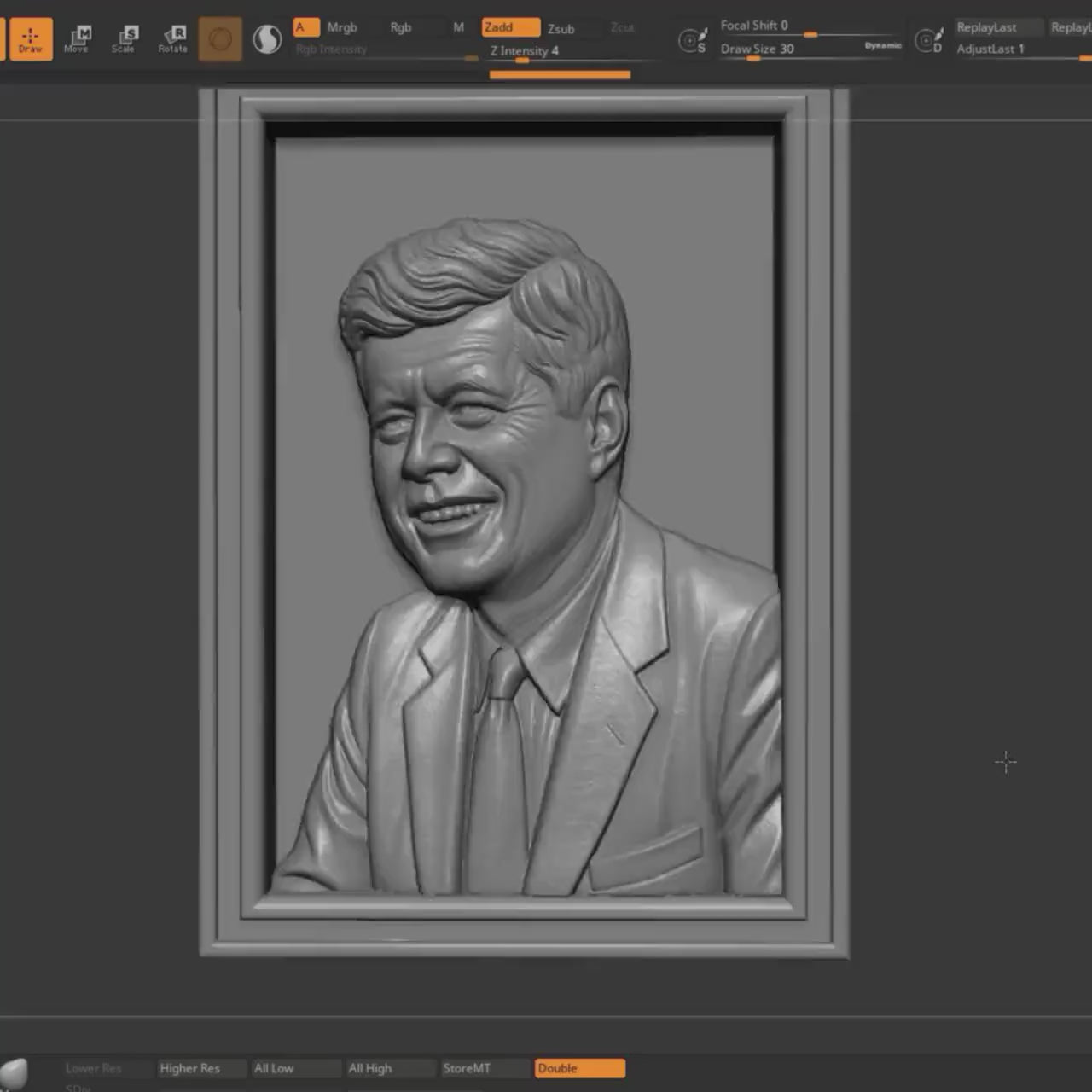Viewport: 1092px width, 1092px height.
Task: Toggle the A option button
Action: pos(306,27)
